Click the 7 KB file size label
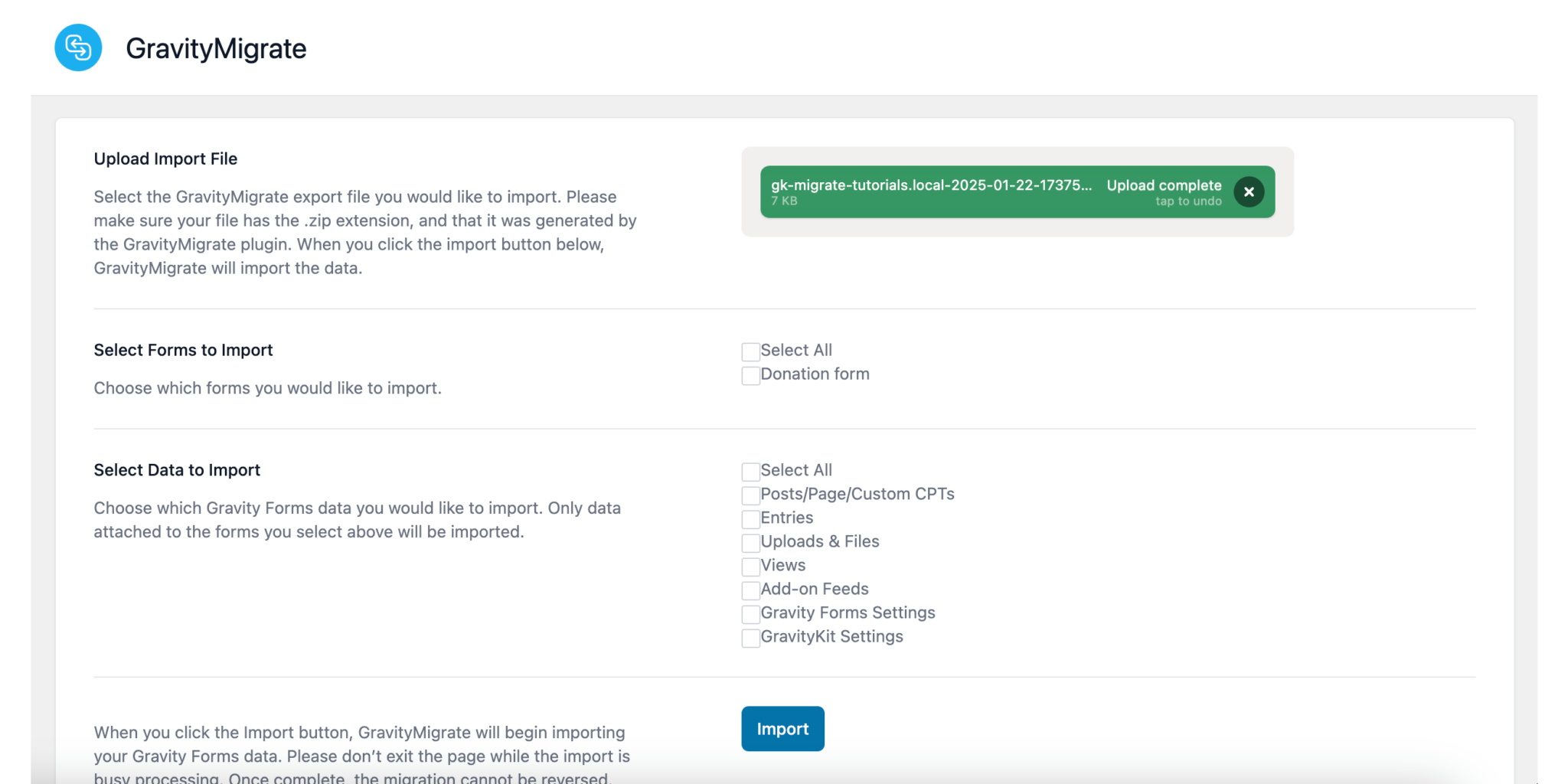The height and width of the screenshot is (784, 1568). pos(784,201)
